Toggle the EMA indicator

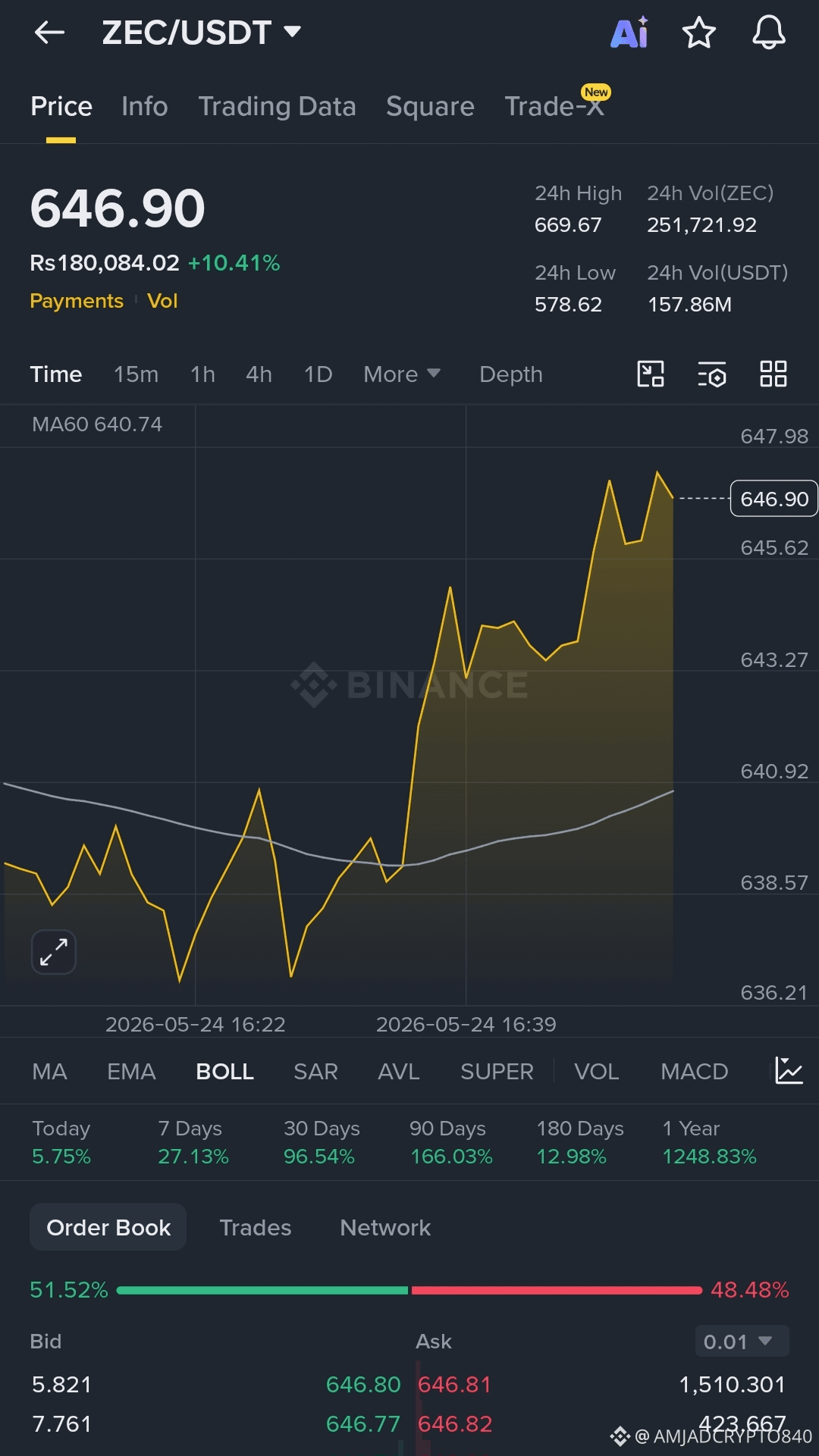click(131, 1072)
